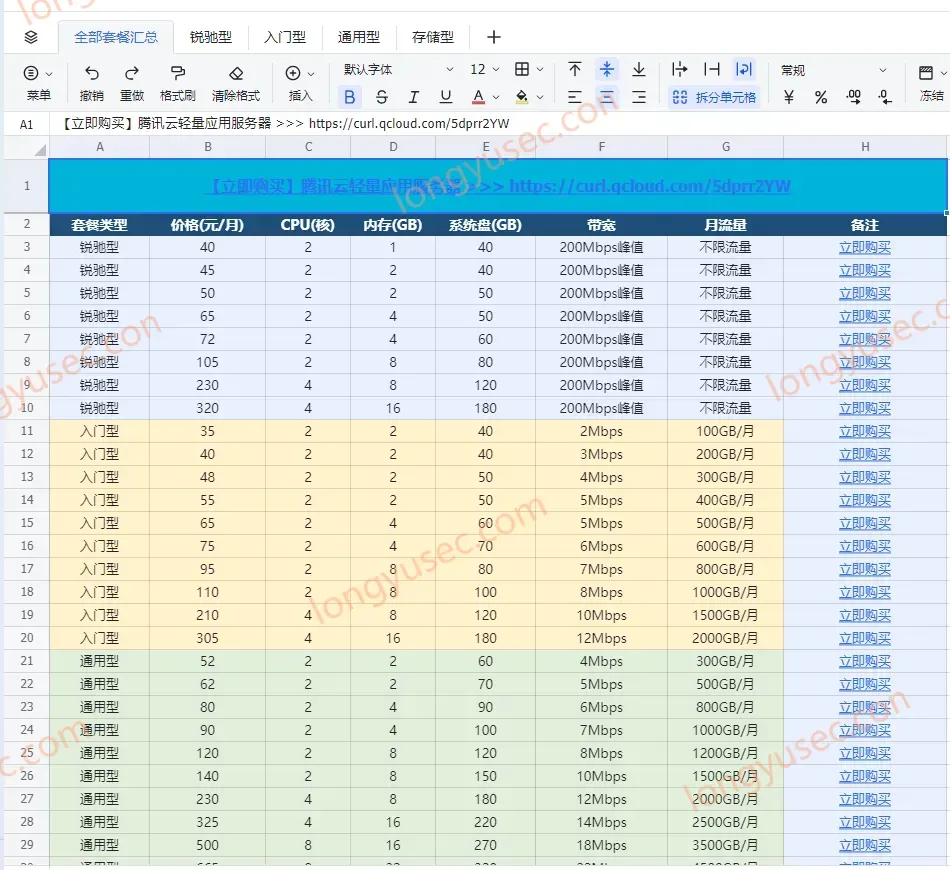The image size is (950, 870).
Task: Open the 立即购买 link in row 16
Action: pyautogui.click(x=865, y=546)
